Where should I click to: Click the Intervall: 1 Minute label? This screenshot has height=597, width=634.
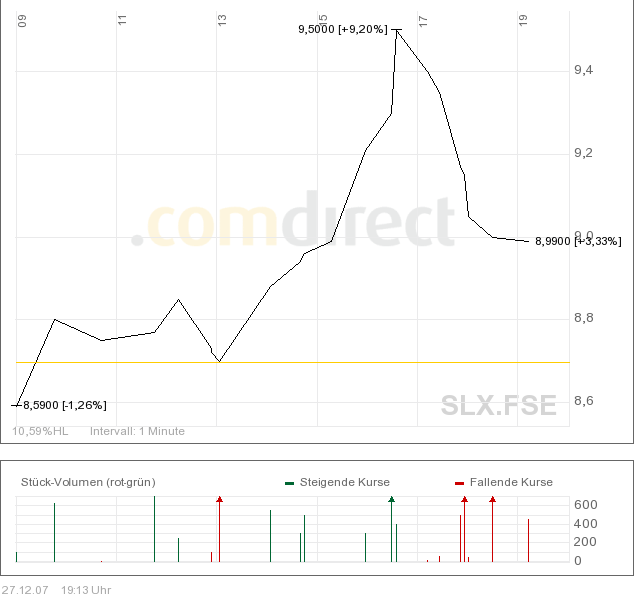click(137, 432)
